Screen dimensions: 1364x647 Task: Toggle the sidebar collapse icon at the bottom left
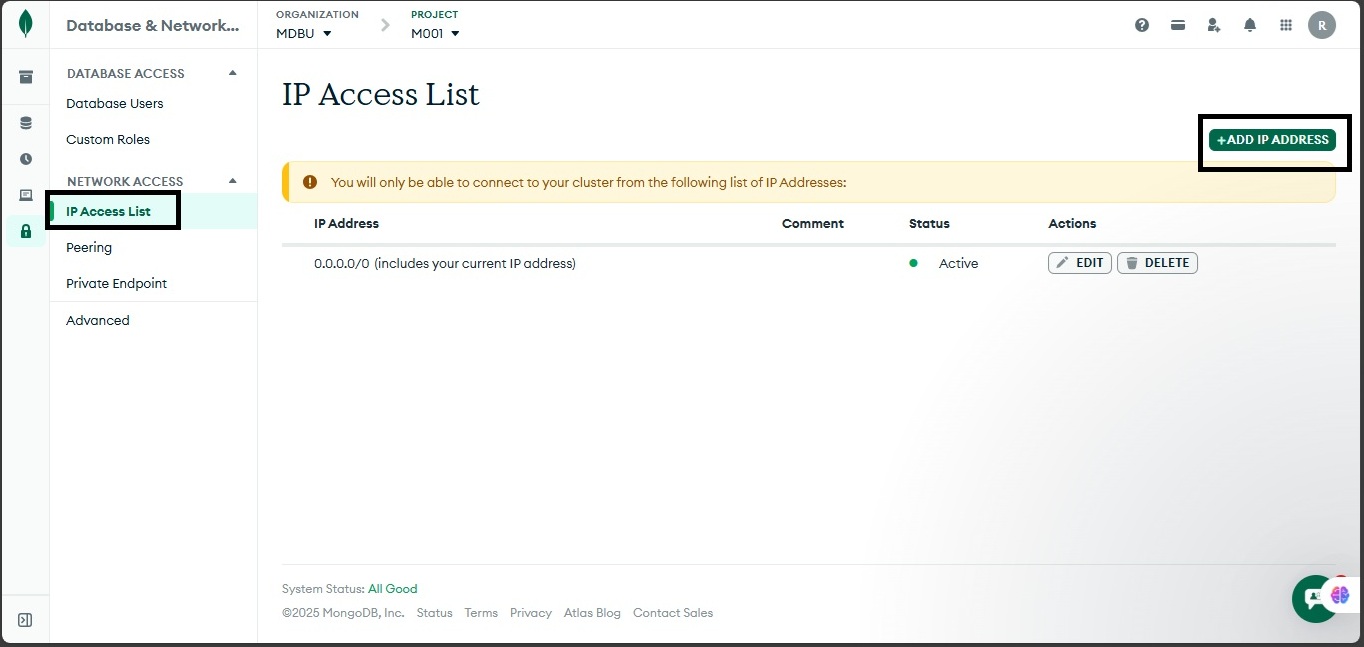point(26,620)
